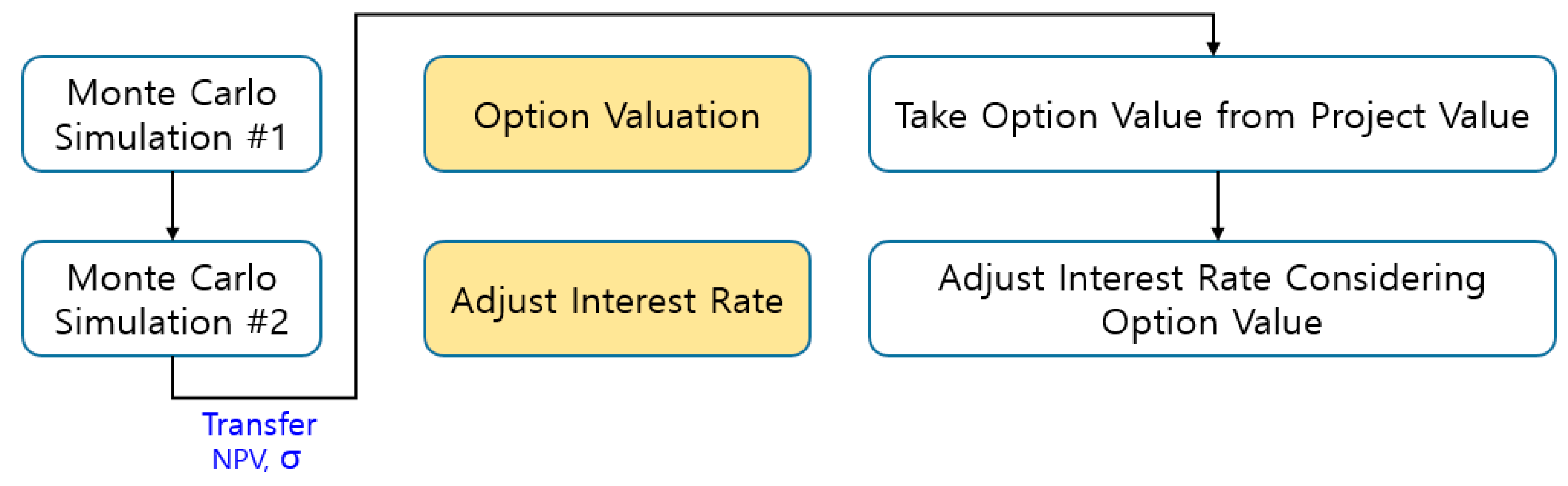
Task: Click the arrow below Take Option Value box
Action: tap(1218, 205)
